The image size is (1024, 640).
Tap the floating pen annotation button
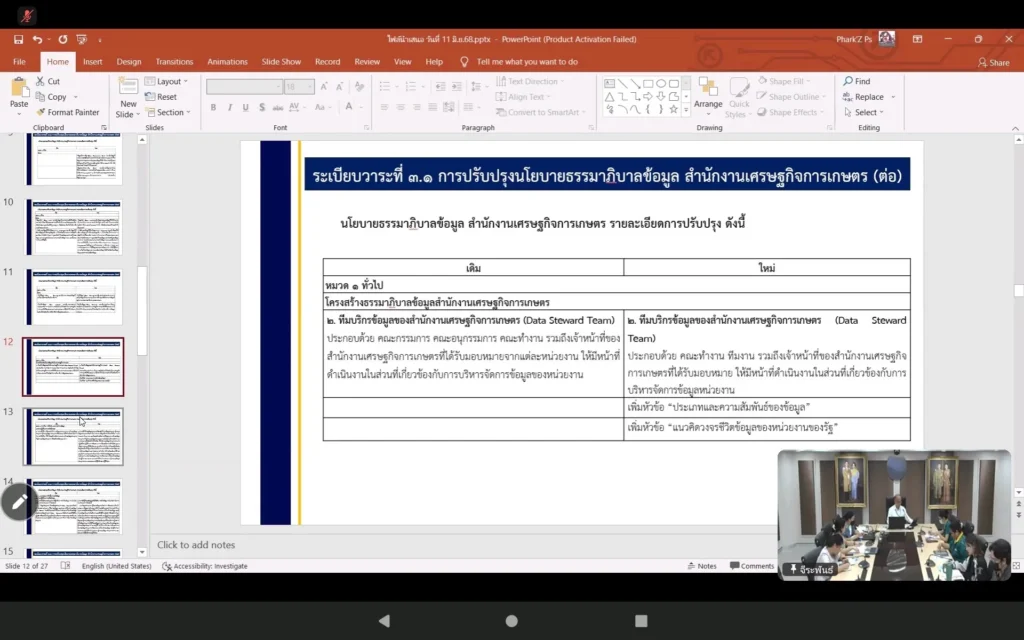tap(19, 502)
